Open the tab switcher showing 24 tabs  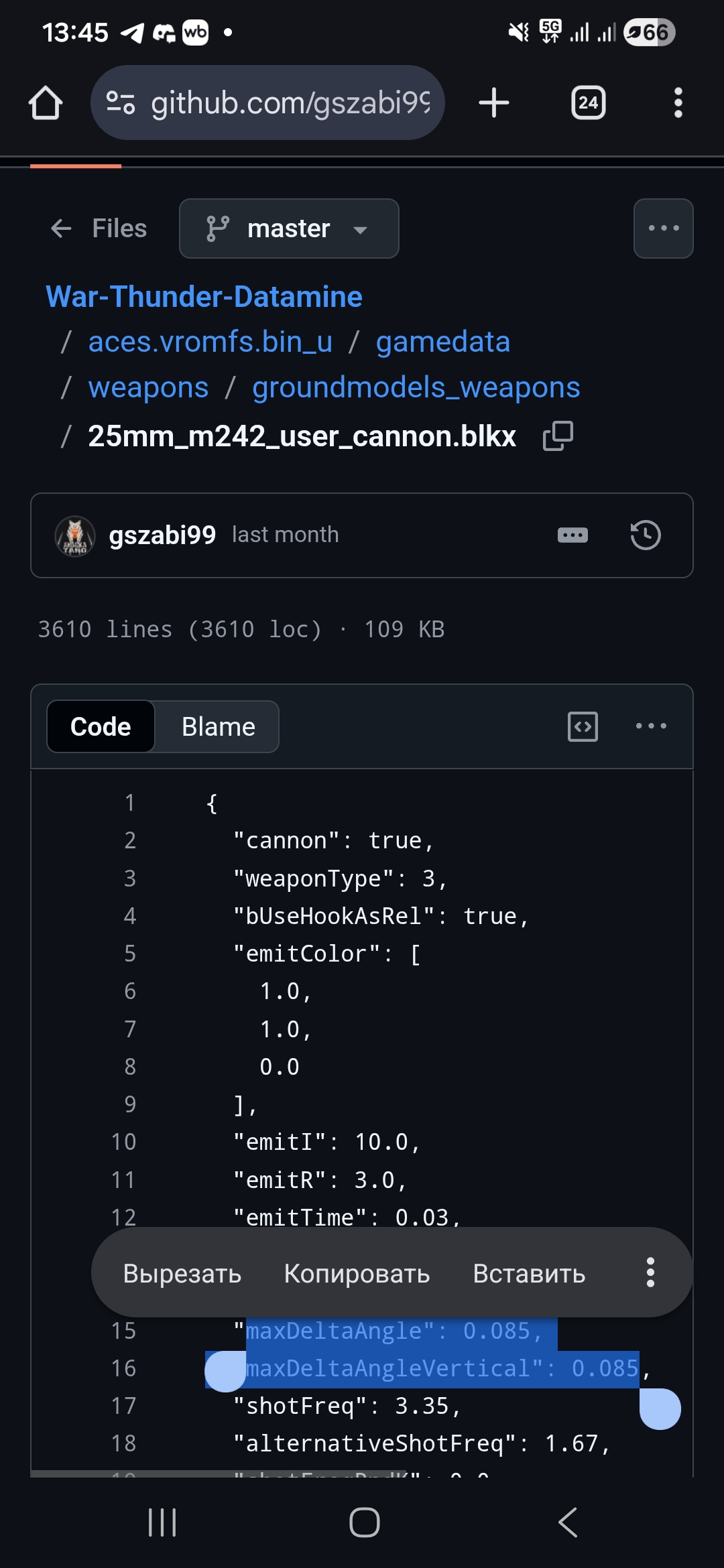tap(588, 103)
